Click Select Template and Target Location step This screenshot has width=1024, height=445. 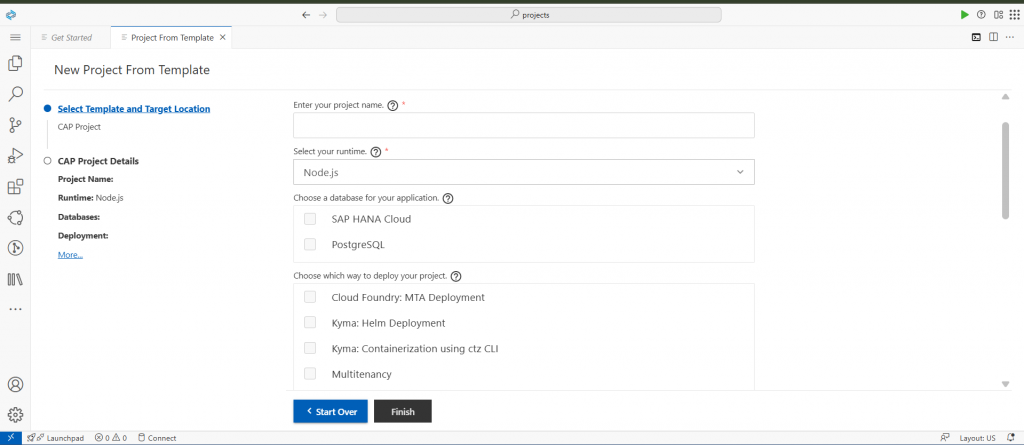click(x=134, y=109)
